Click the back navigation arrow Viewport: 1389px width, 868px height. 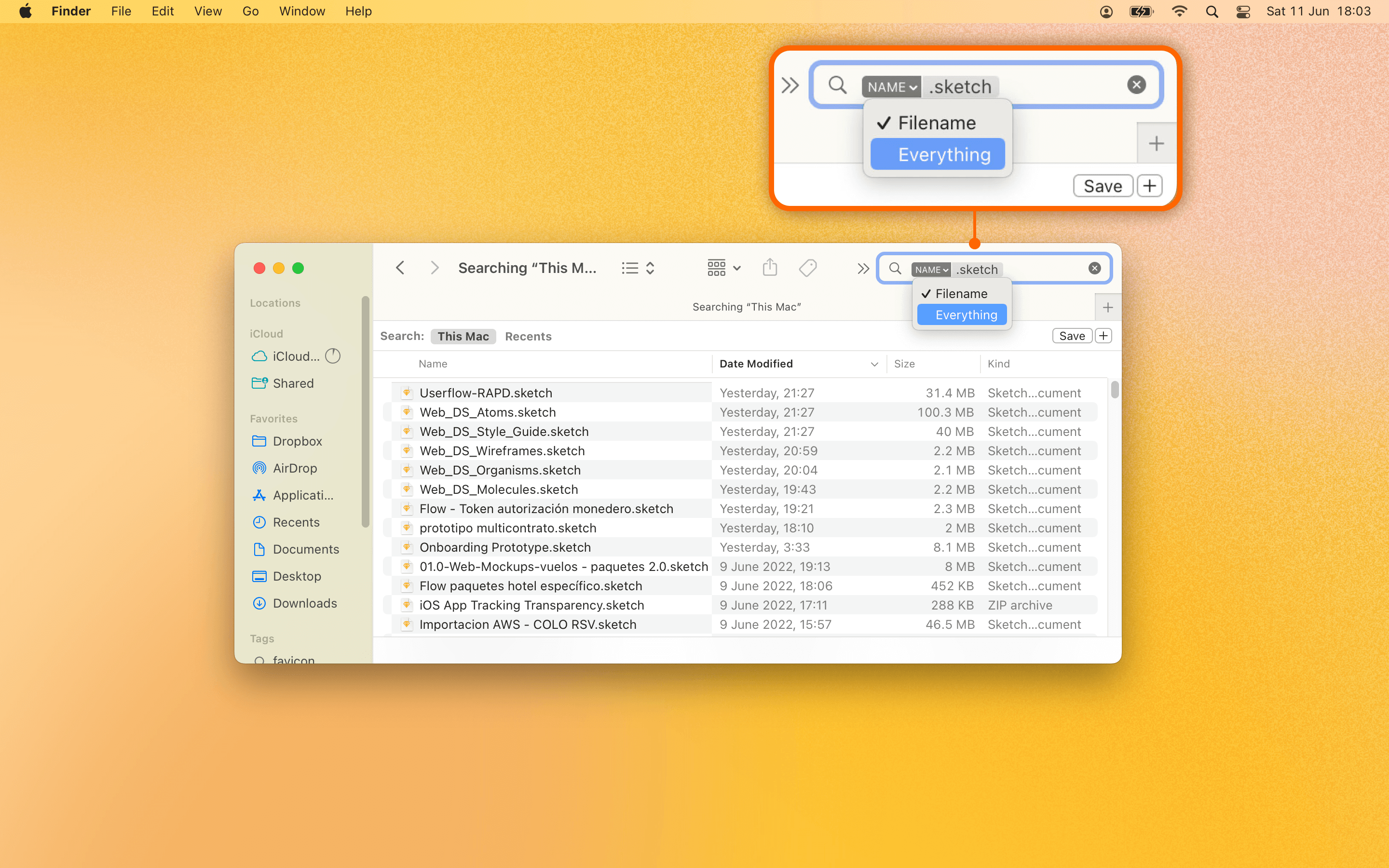(x=400, y=268)
